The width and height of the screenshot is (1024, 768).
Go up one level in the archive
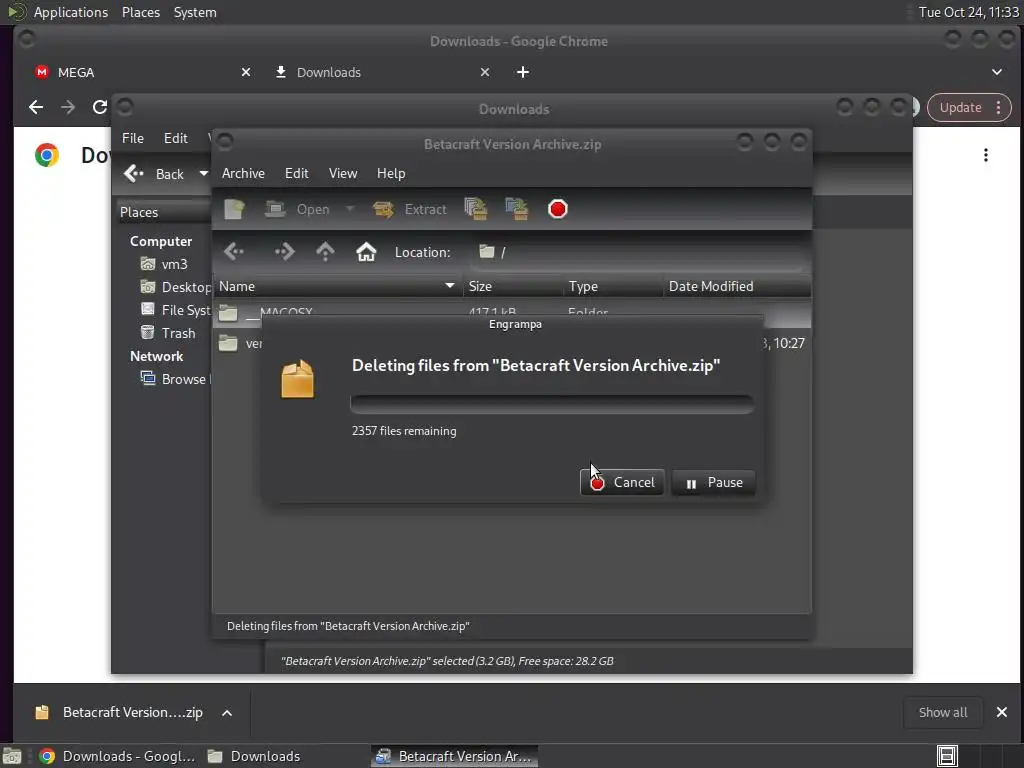tap(325, 252)
